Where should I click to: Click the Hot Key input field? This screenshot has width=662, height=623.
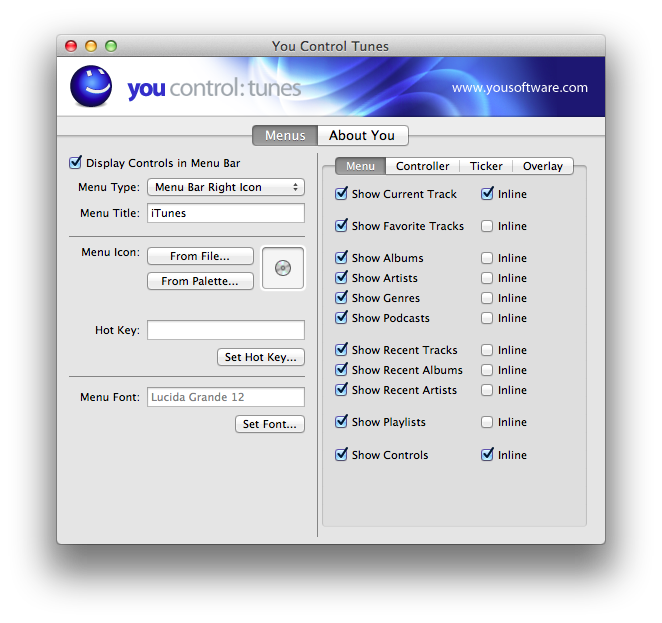[x=226, y=330]
